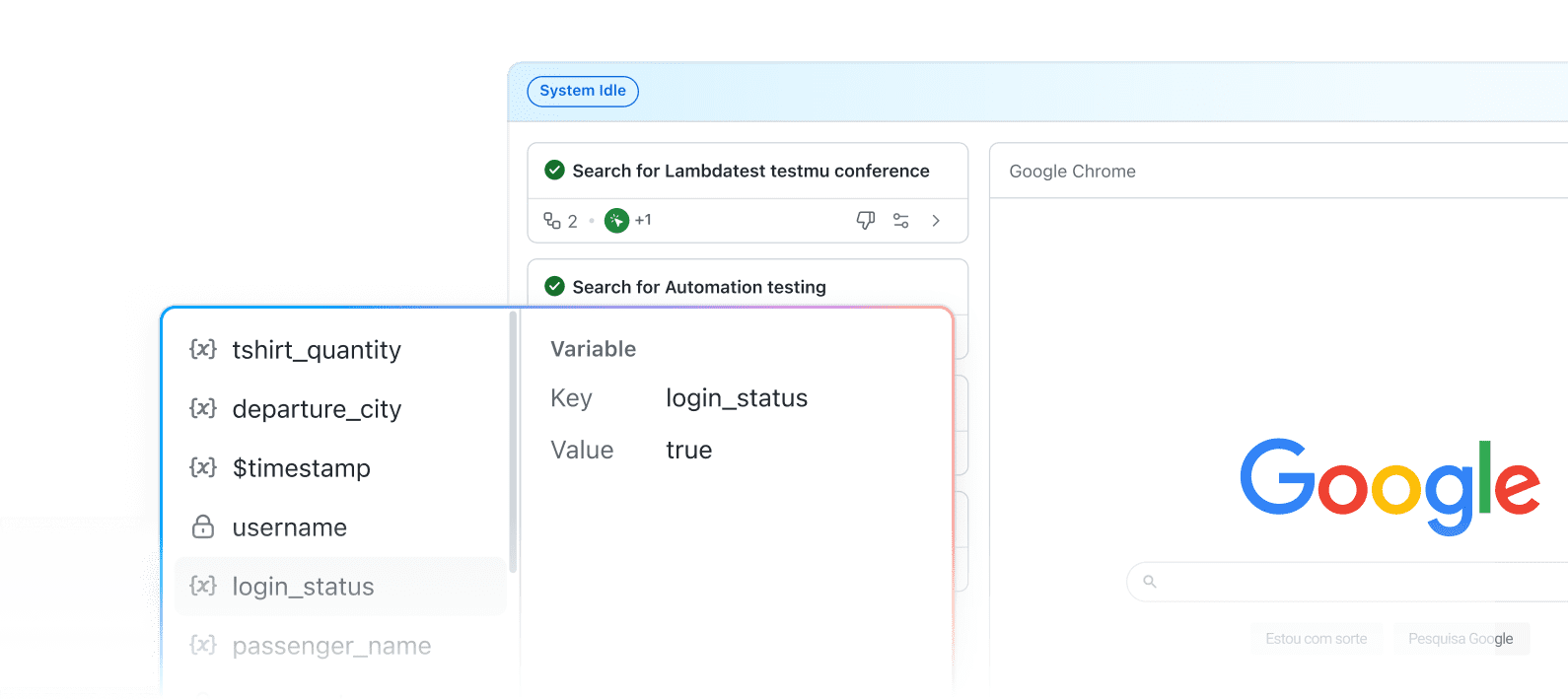Image resolution: width=1568 pixels, height=700 pixels.
Task: Click variable icon beside tshirt_quantity
Action: (x=203, y=349)
